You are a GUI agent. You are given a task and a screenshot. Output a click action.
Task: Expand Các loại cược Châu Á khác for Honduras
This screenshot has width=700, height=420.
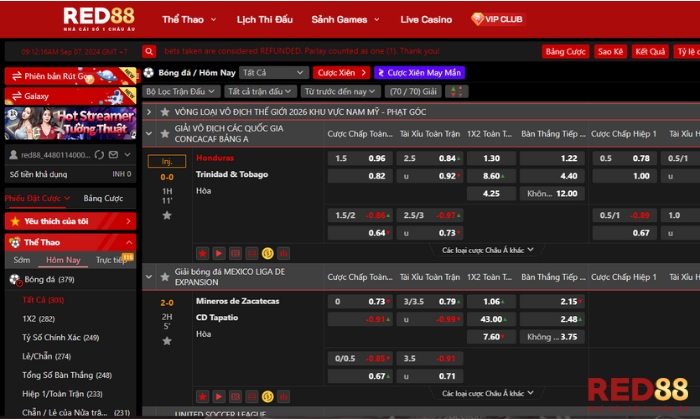click(488, 250)
